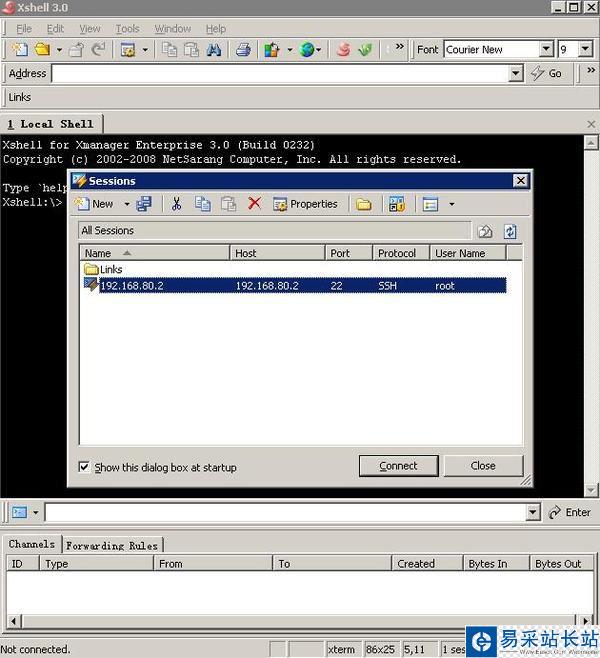Screen dimensions: 600x658
Task: Expand the Address bar dropdown
Action: click(x=516, y=73)
